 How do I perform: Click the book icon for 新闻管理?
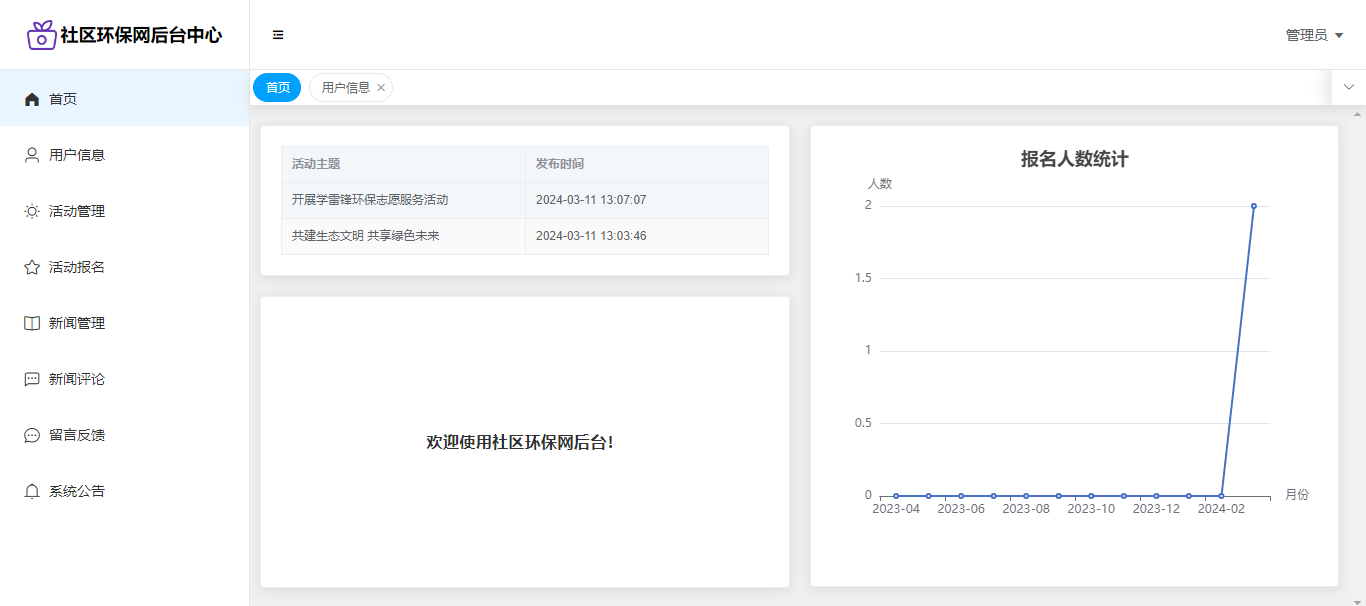pos(32,323)
